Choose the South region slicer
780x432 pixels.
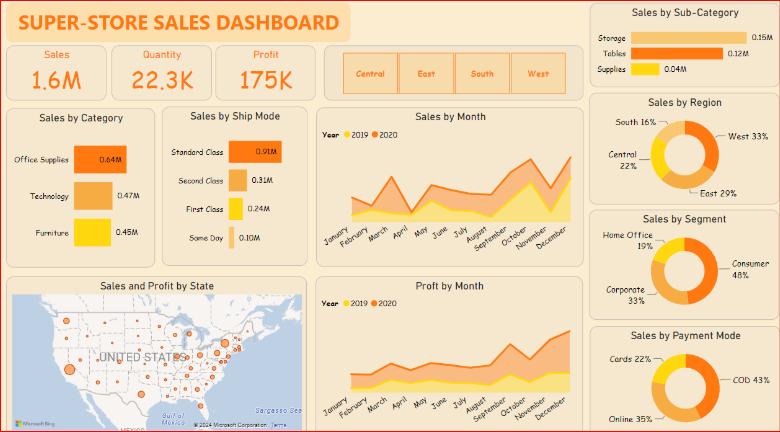coord(482,74)
